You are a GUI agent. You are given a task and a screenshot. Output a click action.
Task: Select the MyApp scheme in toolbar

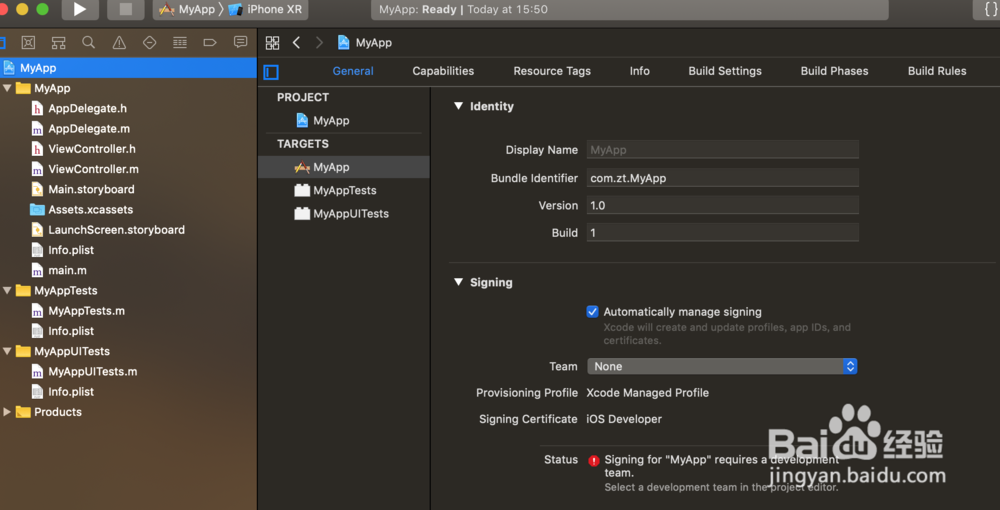pos(188,10)
